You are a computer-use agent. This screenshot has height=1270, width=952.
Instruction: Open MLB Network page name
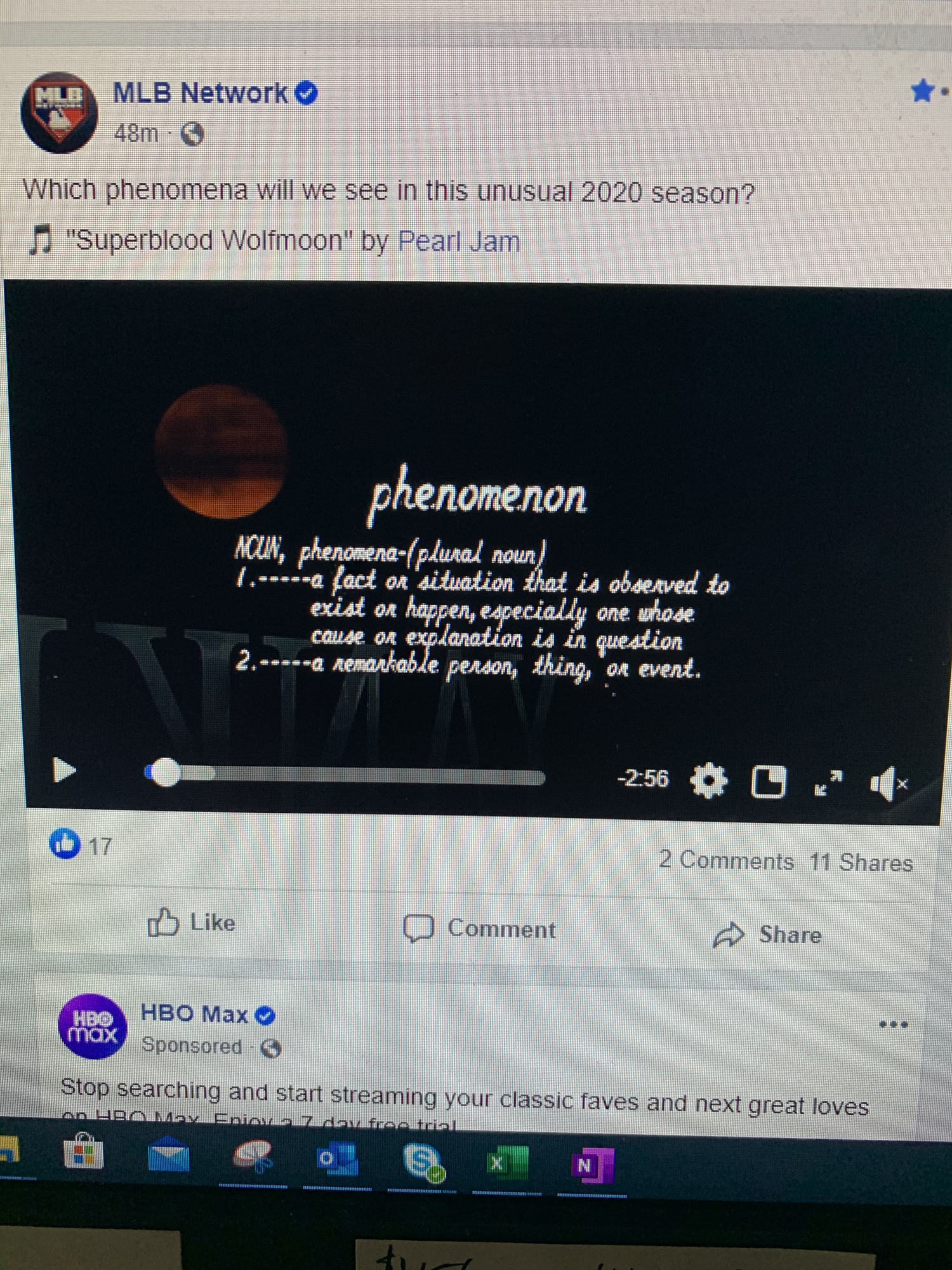point(200,93)
